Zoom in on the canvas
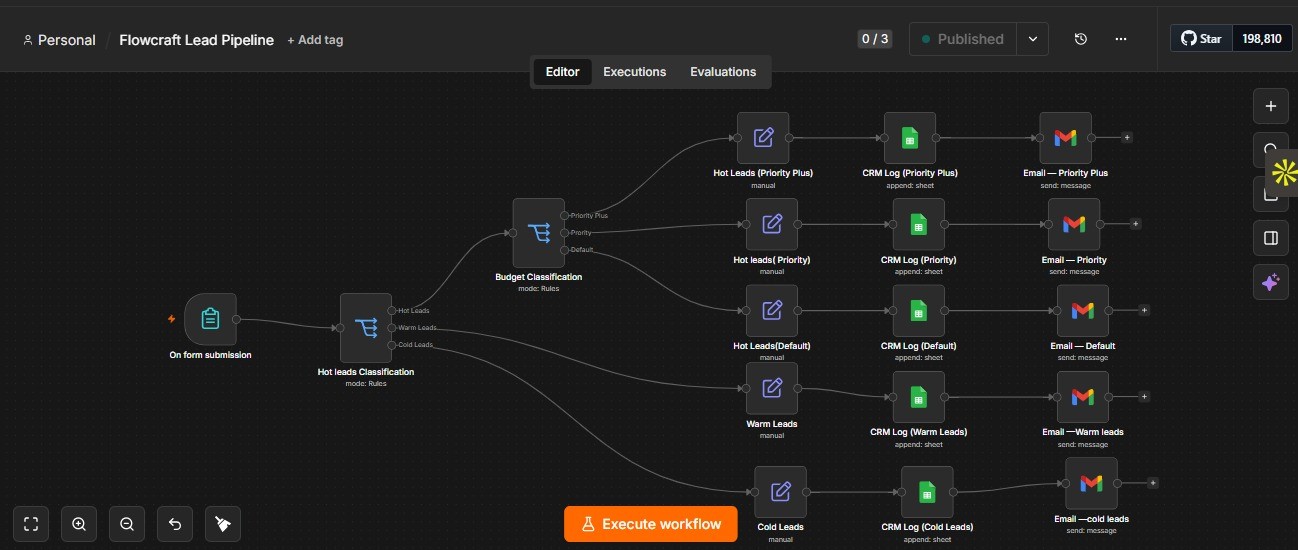This screenshot has width=1298, height=550. tap(79, 523)
